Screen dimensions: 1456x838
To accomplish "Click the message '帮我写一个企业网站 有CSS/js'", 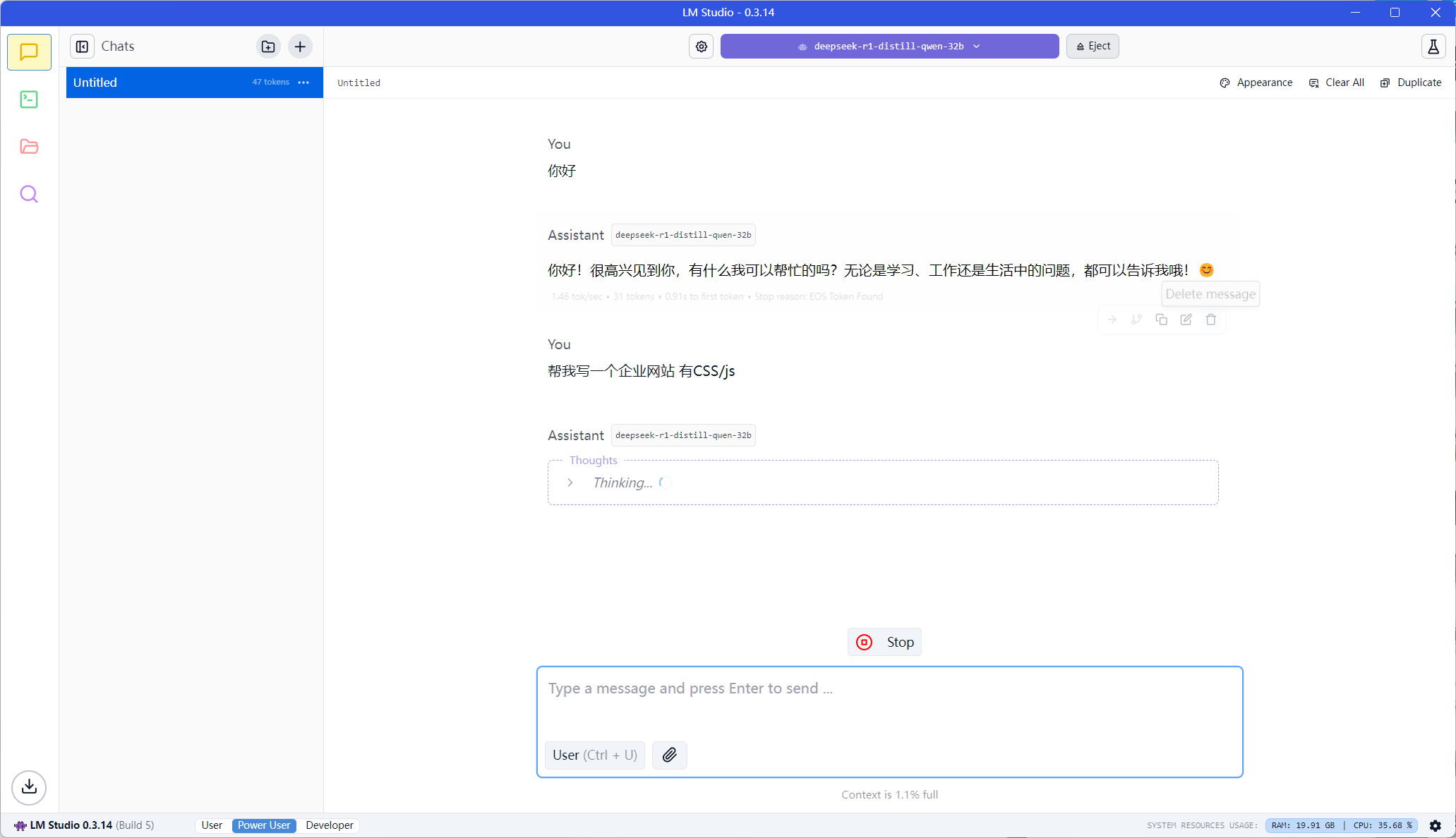I will coord(642,371).
